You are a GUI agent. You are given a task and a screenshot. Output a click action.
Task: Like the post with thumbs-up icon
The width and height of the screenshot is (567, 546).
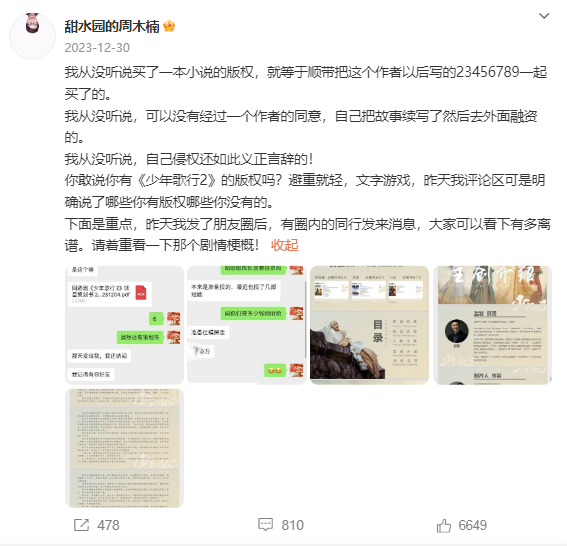[x=444, y=525]
